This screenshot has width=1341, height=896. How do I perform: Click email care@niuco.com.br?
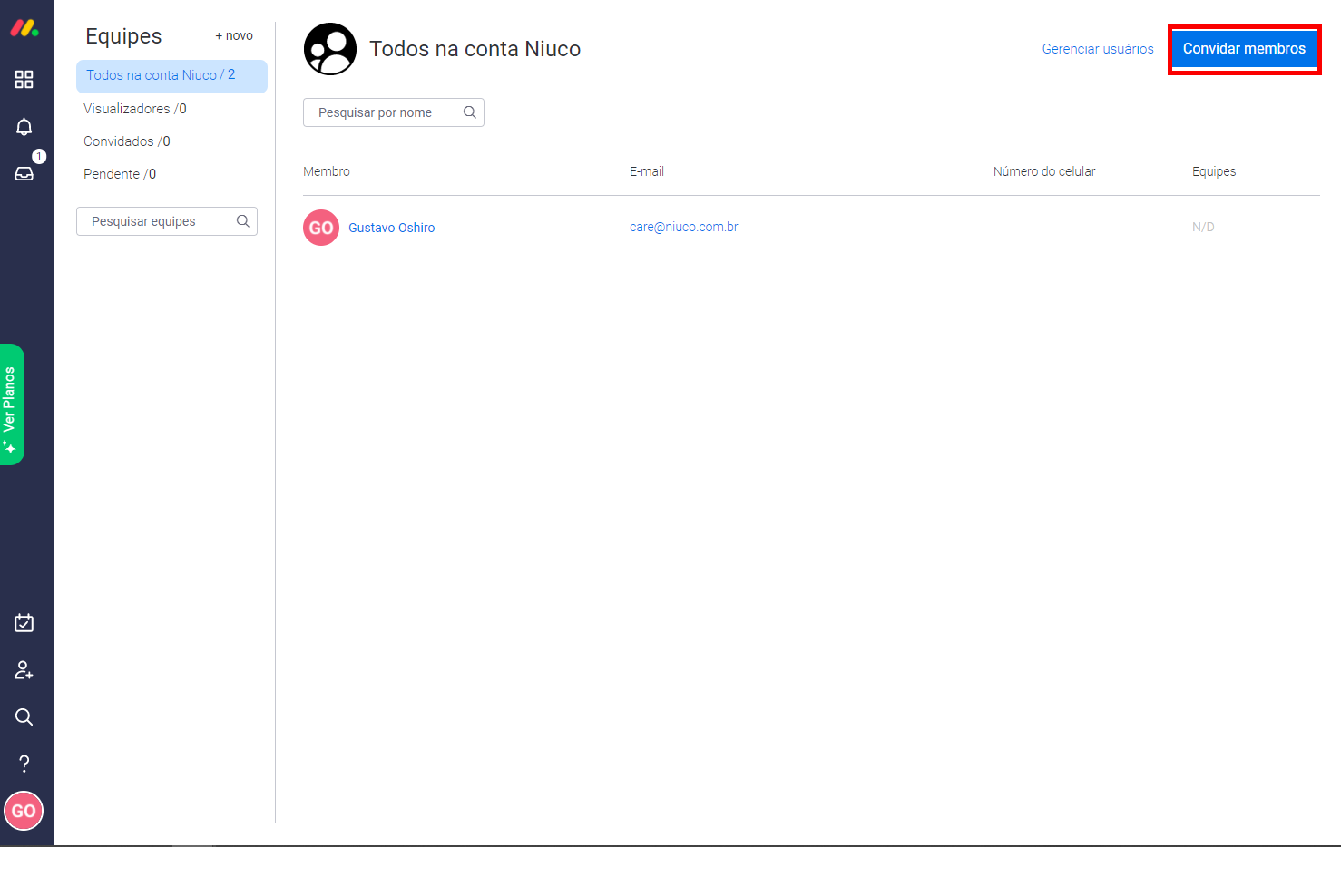click(684, 227)
